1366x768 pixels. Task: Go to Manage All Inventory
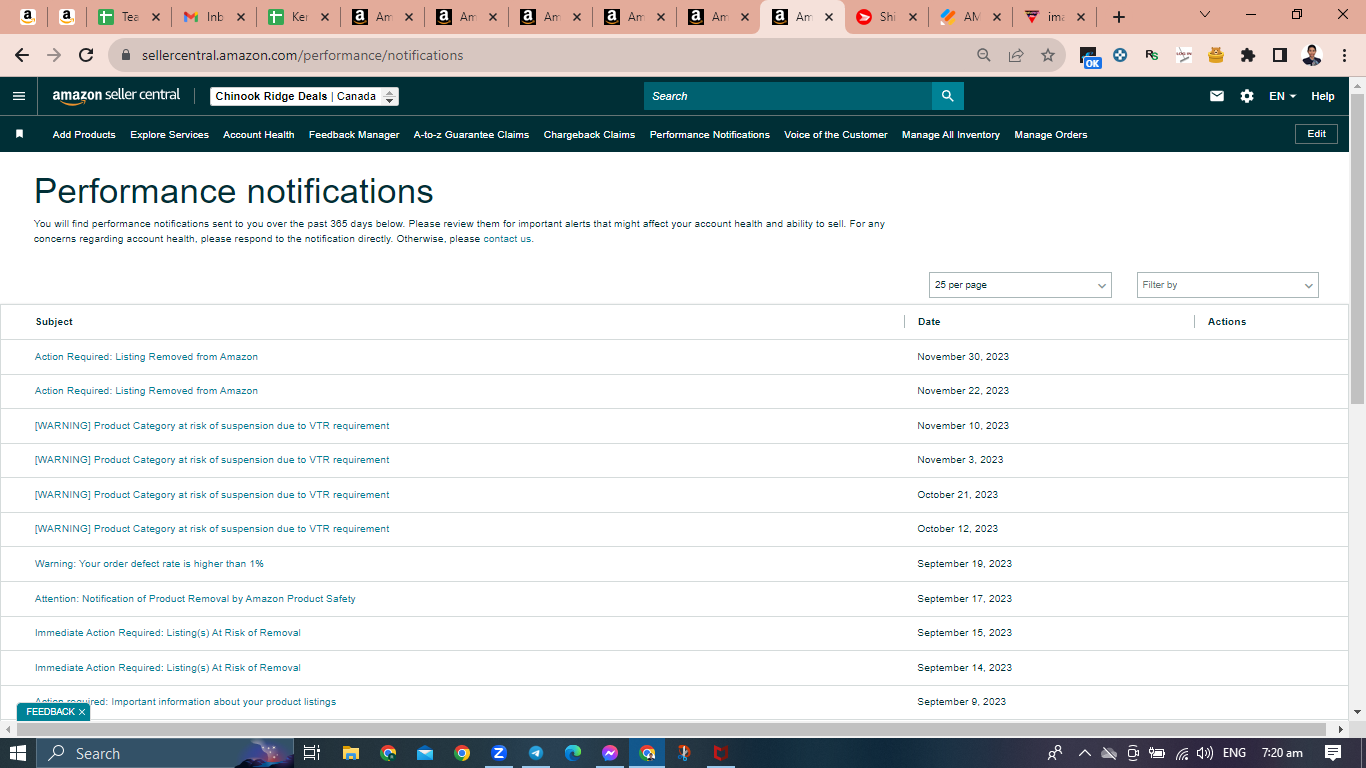tap(951, 134)
